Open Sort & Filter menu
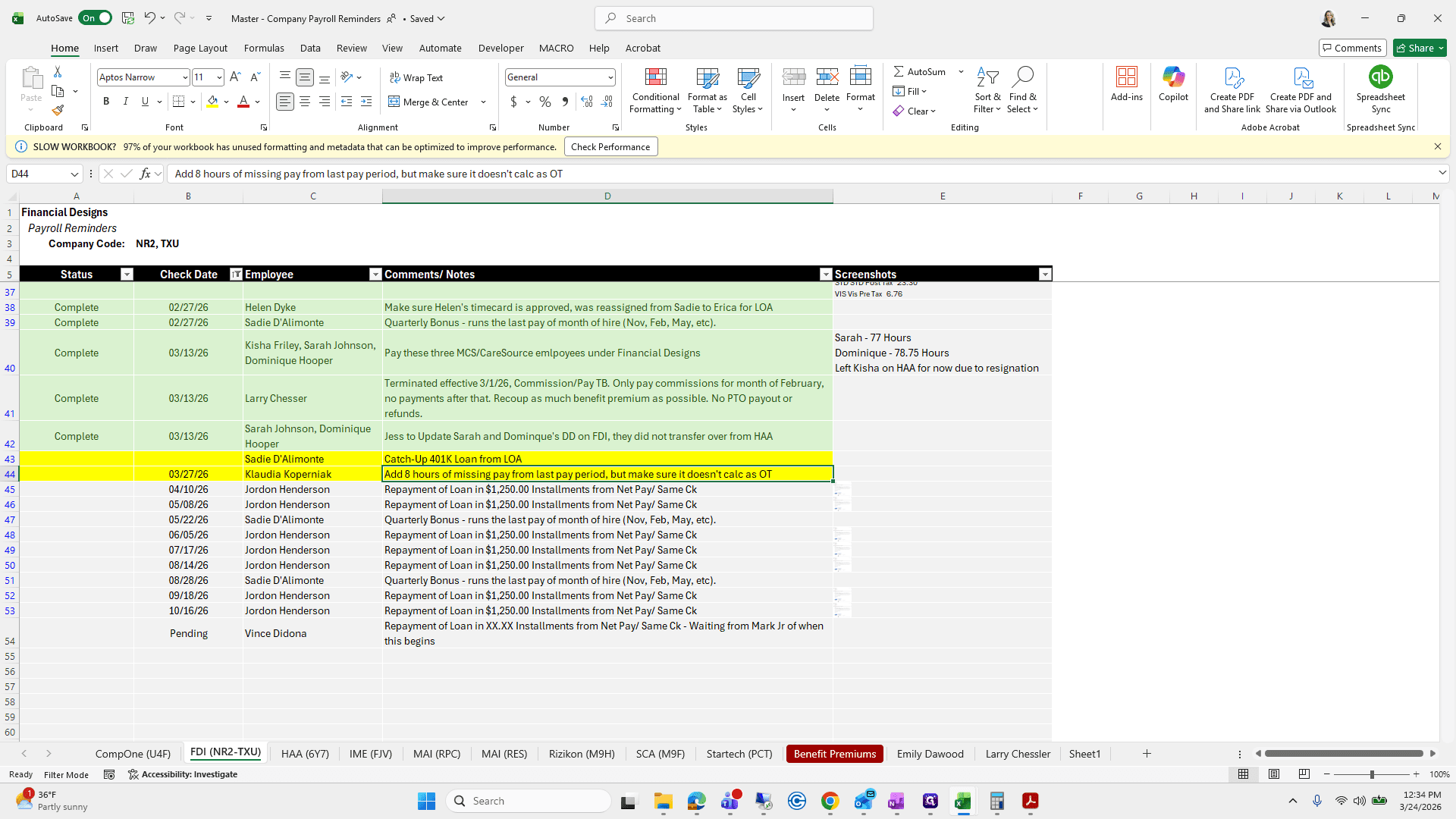 tap(987, 91)
